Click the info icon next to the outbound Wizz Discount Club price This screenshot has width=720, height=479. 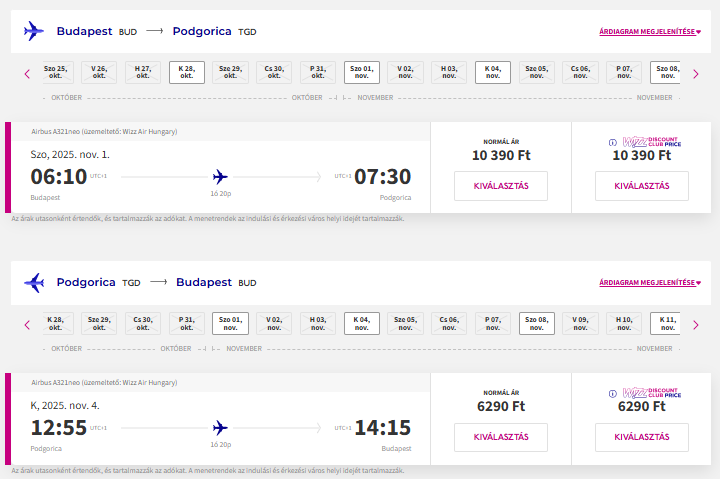click(612, 142)
